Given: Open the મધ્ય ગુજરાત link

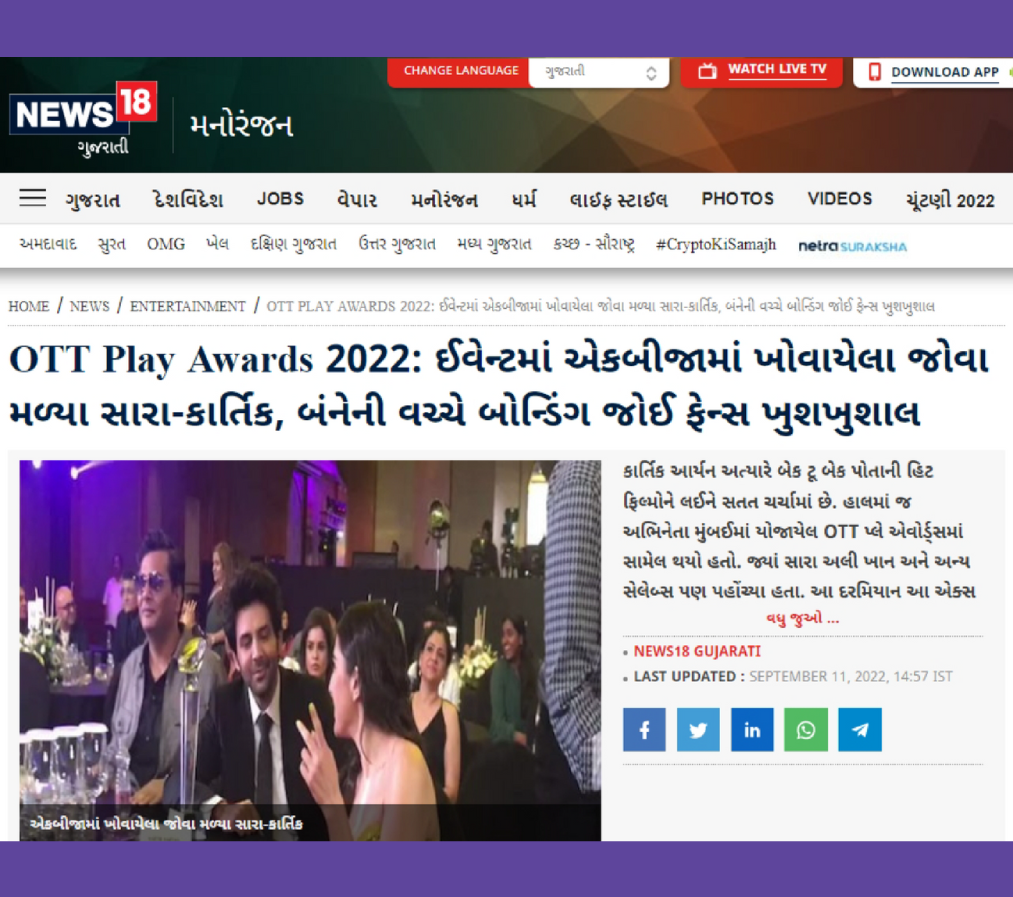Looking at the screenshot, I should (x=494, y=244).
